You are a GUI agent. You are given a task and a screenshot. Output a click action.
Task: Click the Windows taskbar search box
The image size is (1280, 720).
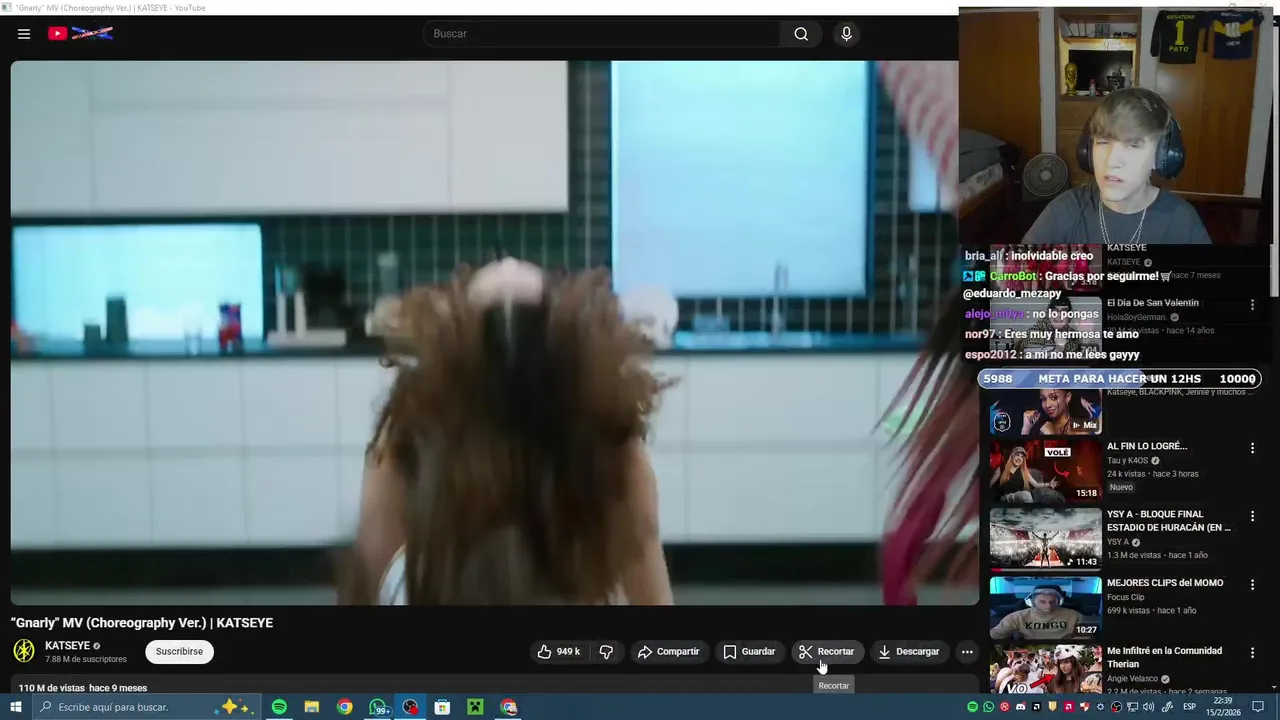147,707
